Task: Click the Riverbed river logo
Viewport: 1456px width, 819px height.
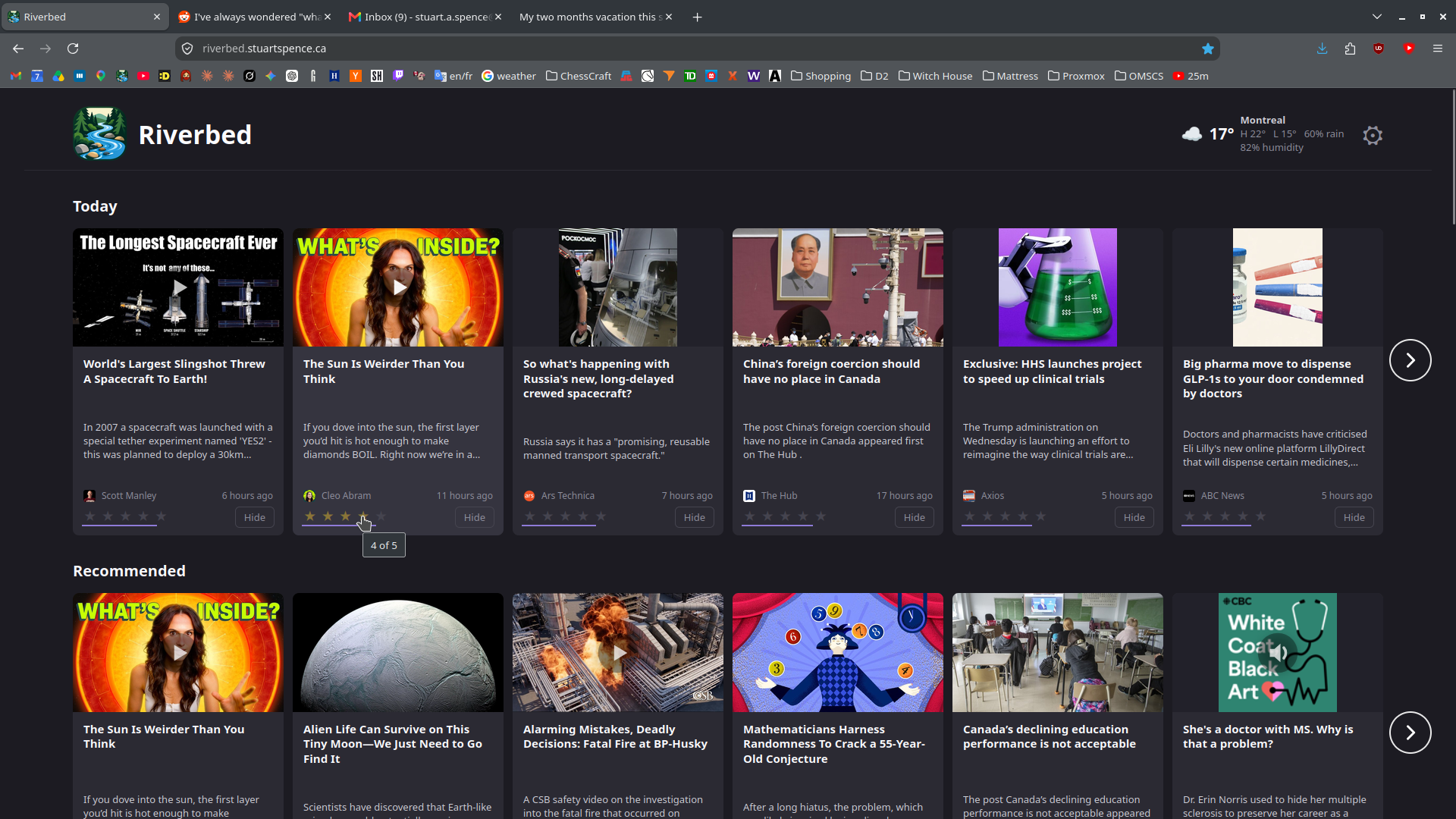Action: click(99, 133)
